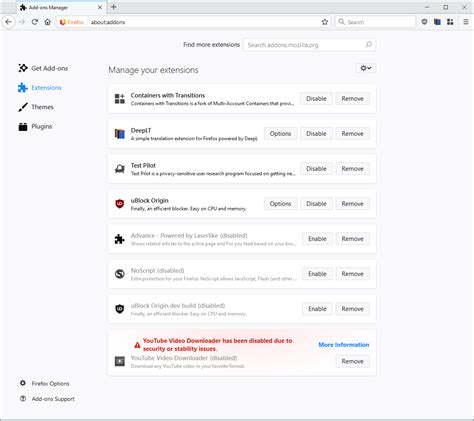Screen dimensions: 474x421
Task: Remove the DeepLT extension
Action: [352, 134]
